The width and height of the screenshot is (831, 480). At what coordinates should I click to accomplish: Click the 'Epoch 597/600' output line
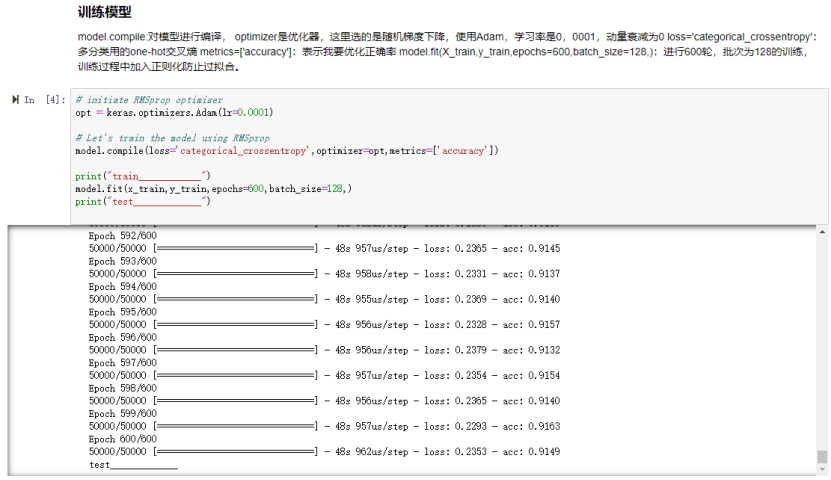pos(122,363)
